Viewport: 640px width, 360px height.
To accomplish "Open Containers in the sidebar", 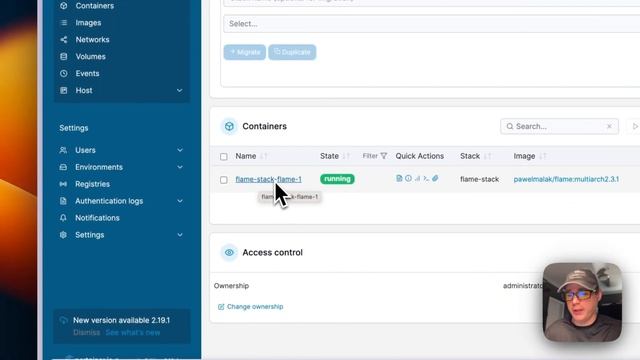I will click(x=95, y=6).
